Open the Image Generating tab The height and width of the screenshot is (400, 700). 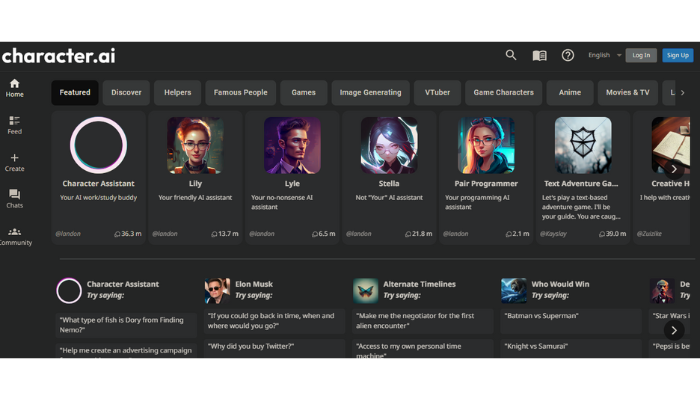click(371, 92)
